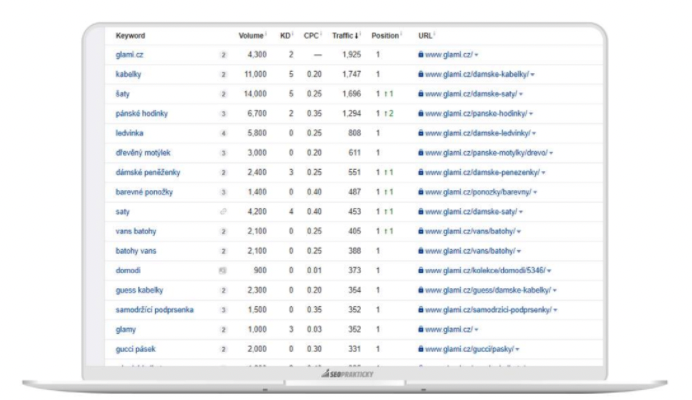692x400 pixels.
Task: Open the www.glami.cz/damske-ledvinky/ URL
Action: (478, 133)
